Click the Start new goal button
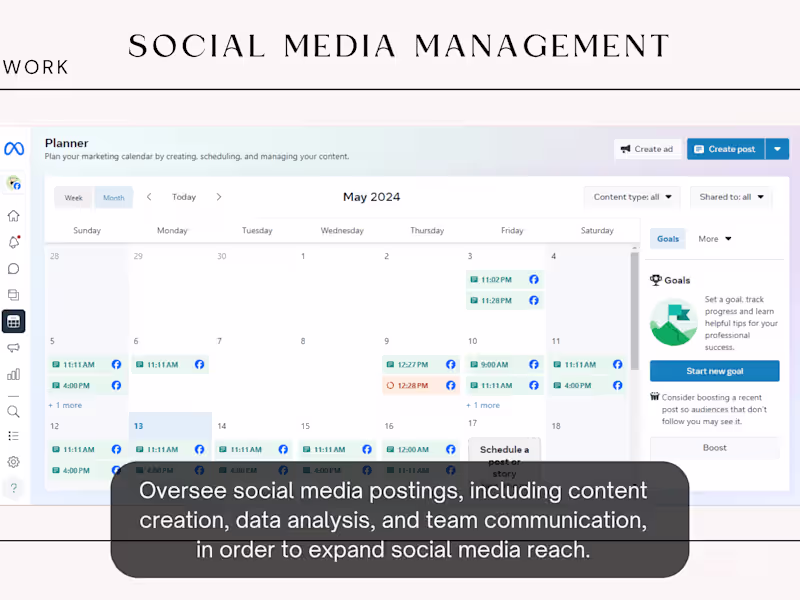 point(714,371)
